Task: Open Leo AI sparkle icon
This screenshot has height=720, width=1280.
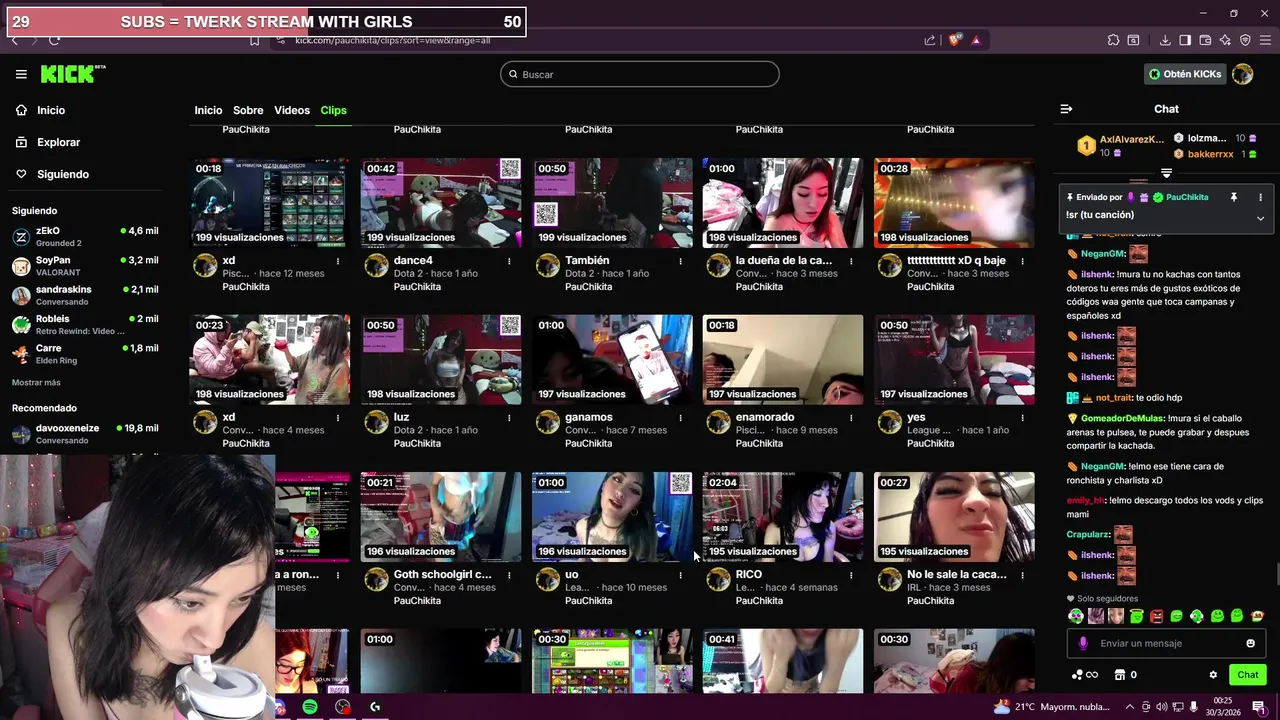Action: click(1225, 40)
